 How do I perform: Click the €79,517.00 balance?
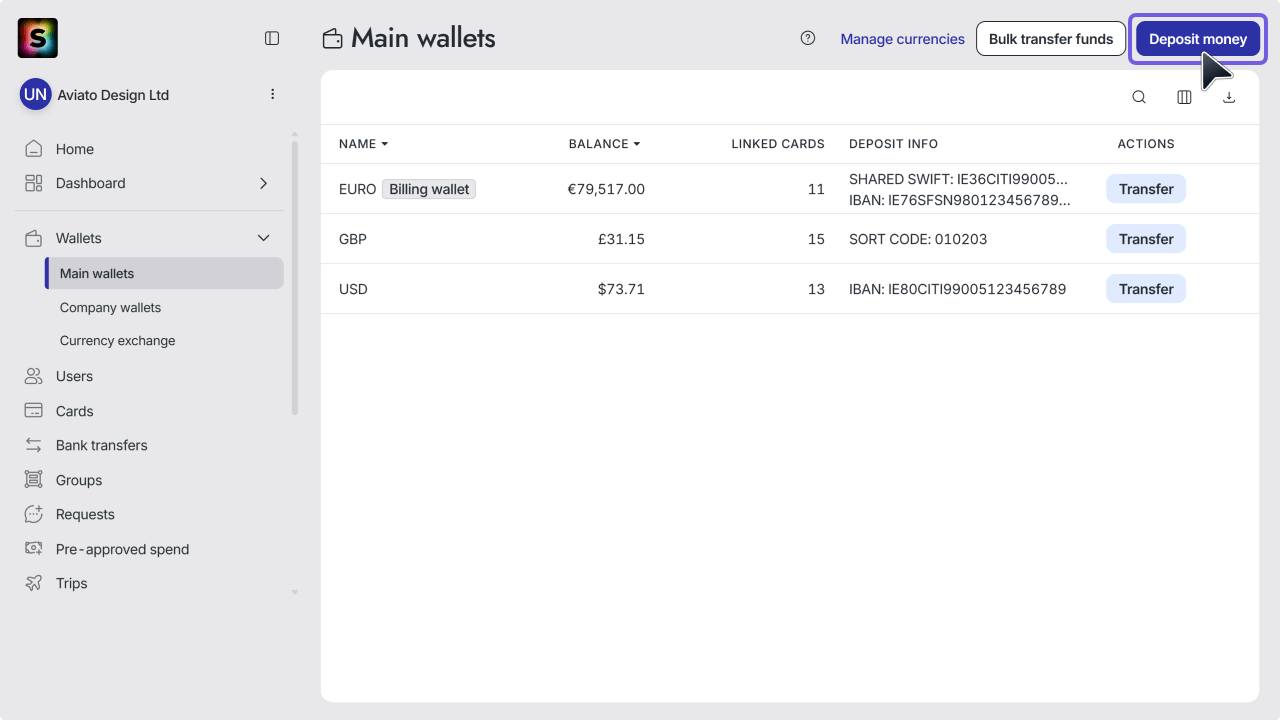click(606, 189)
